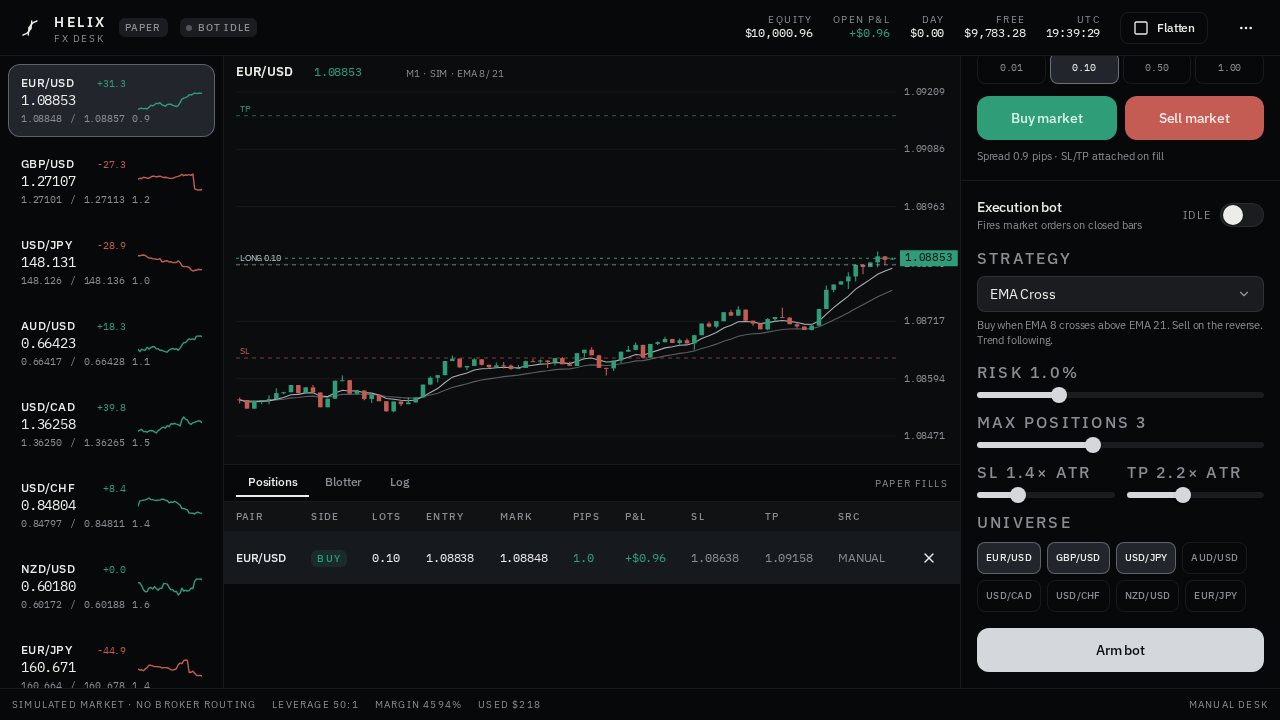Image resolution: width=1280 pixels, height=720 pixels.
Task: Click the Buy market button
Action: [x=1047, y=118]
